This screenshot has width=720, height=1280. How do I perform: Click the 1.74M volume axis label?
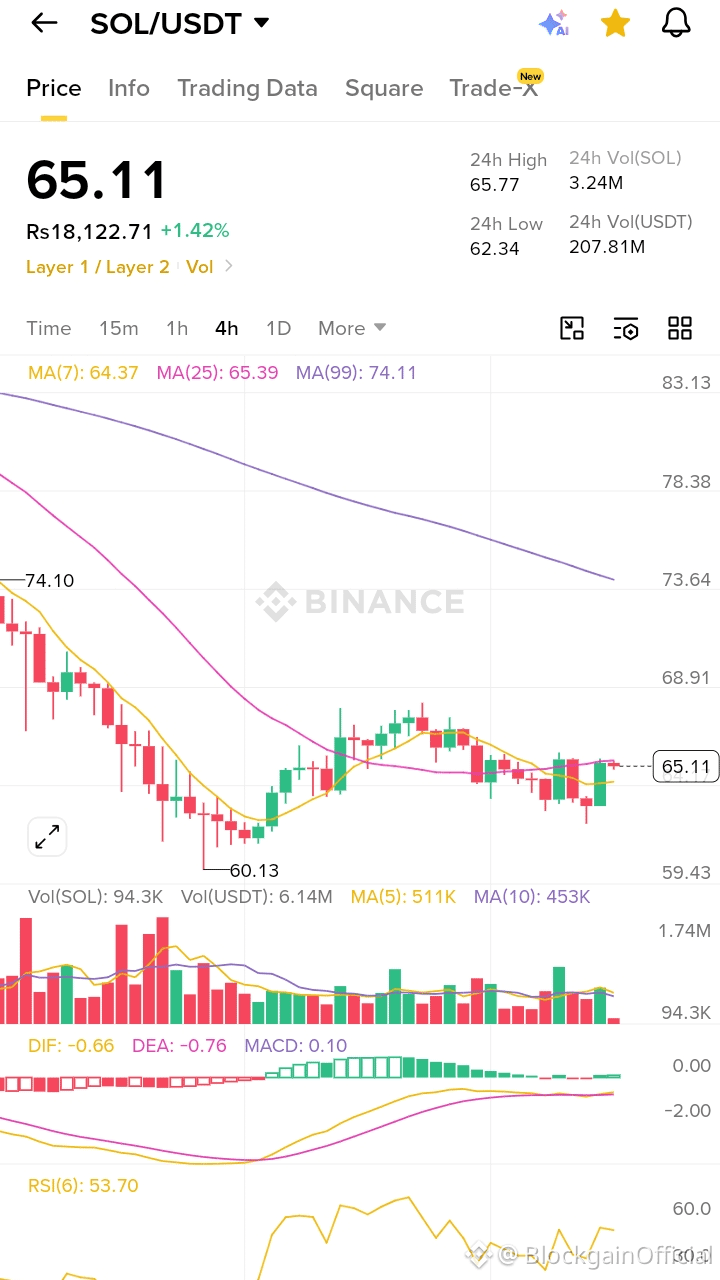(x=684, y=931)
